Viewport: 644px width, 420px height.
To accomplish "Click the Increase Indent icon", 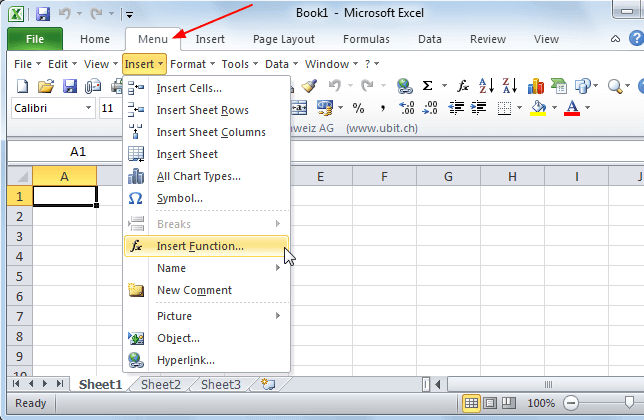I will (x=478, y=108).
